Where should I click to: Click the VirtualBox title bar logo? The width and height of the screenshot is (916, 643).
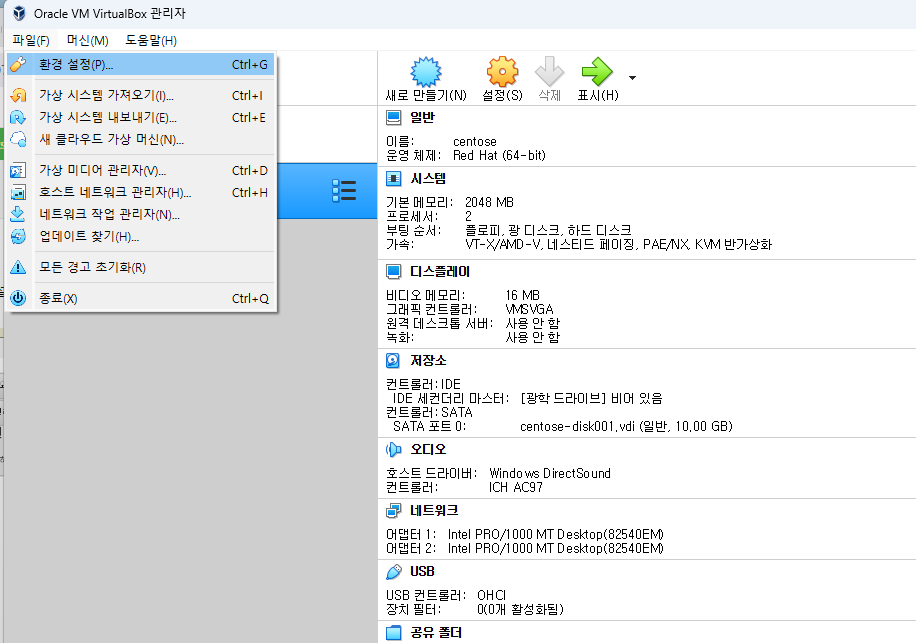[19, 13]
